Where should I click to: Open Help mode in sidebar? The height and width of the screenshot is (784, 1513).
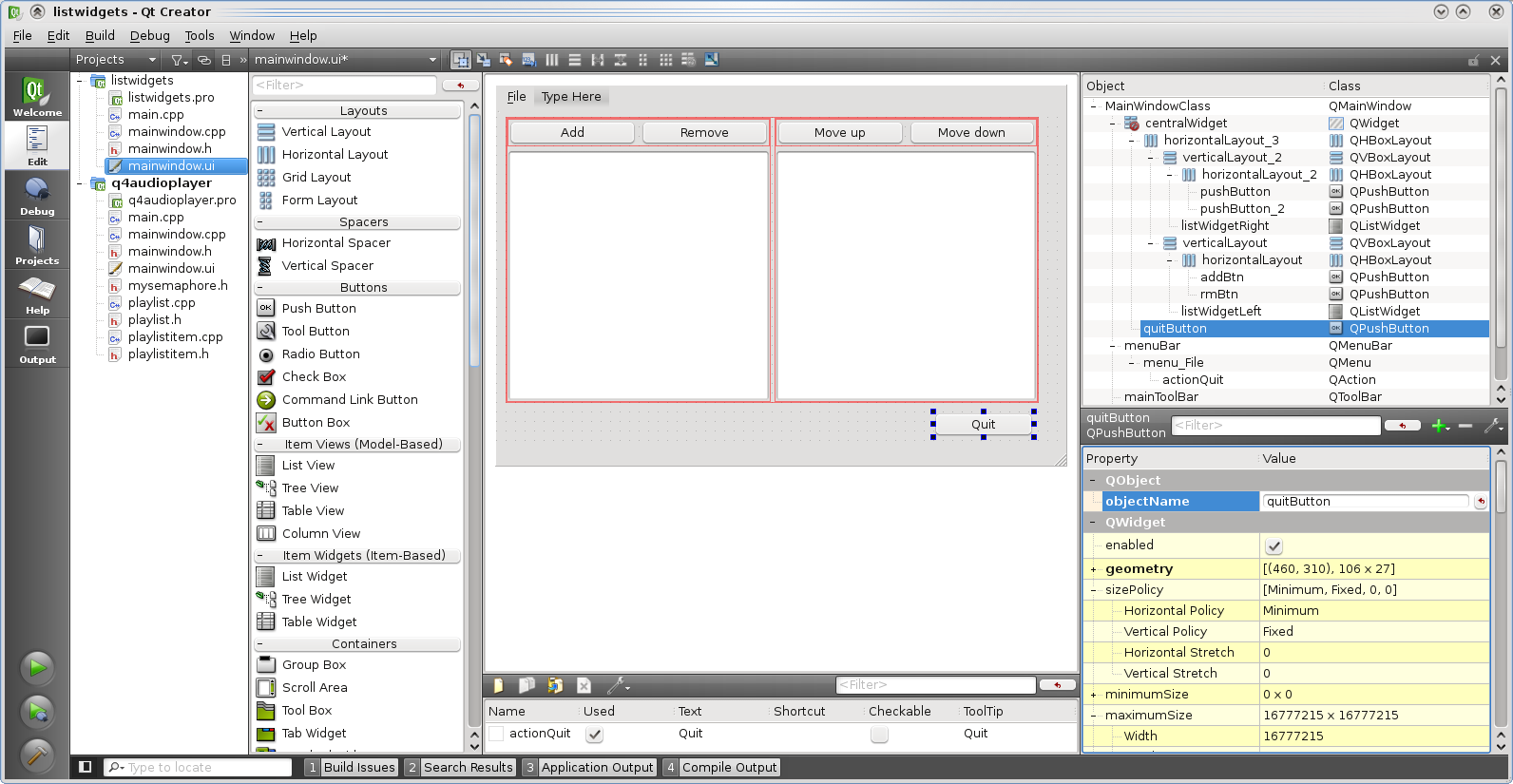(37, 295)
